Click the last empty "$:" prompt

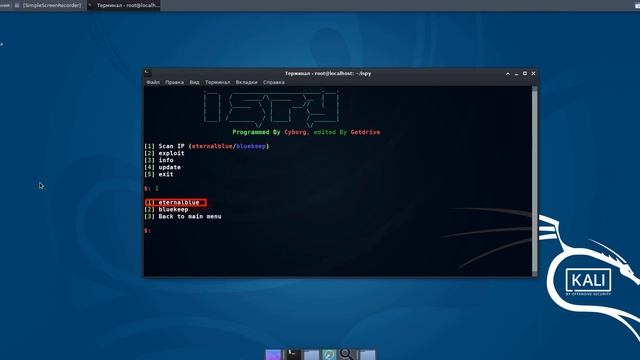pyautogui.click(x=148, y=231)
